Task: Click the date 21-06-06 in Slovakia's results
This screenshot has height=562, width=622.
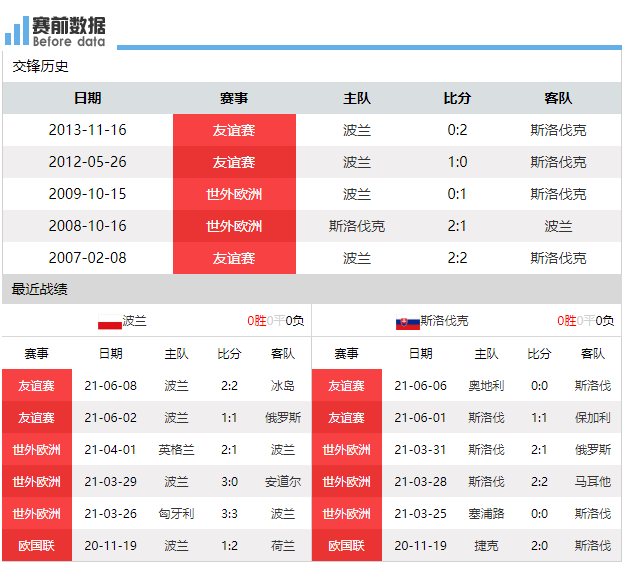Action: click(x=420, y=386)
